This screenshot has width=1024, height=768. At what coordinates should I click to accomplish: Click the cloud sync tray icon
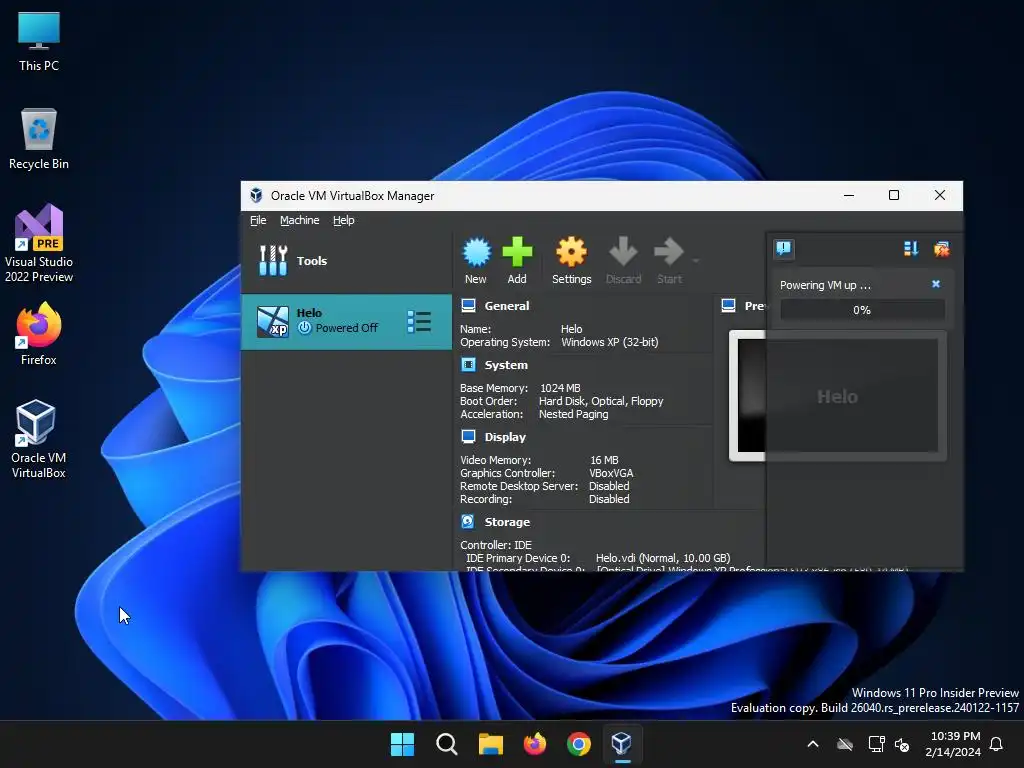845,744
